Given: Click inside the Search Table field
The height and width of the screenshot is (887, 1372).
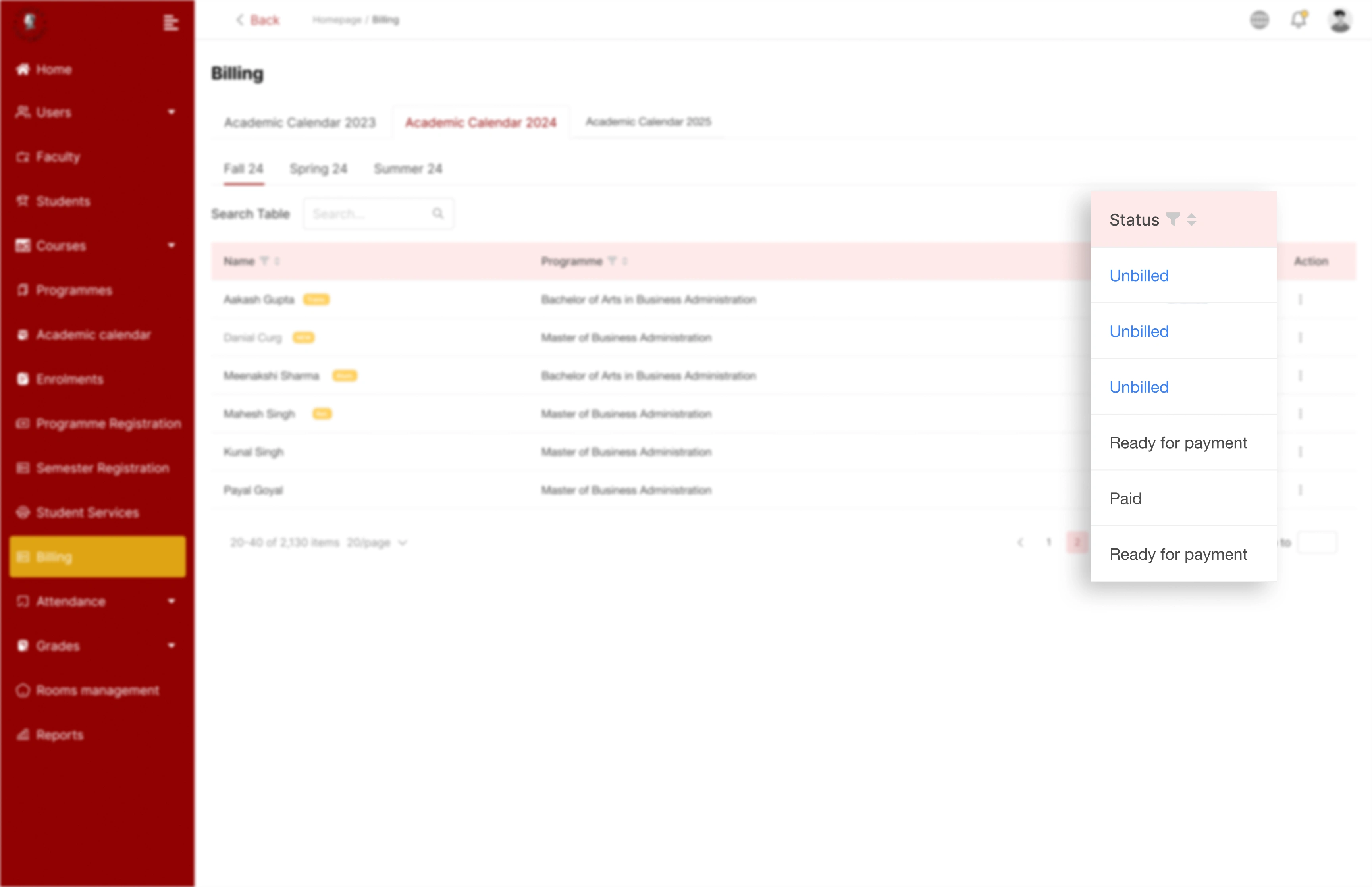Looking at the screenshot, I should (368, 214).
